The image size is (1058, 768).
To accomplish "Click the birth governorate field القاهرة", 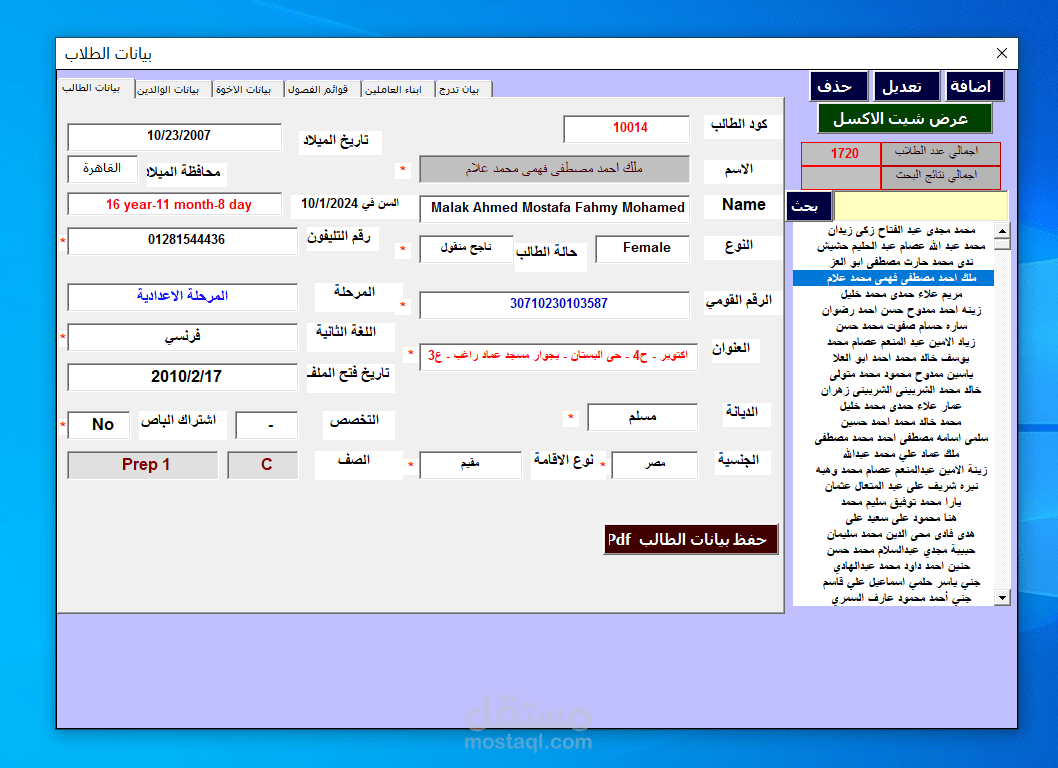I will [x=103, y=169].
